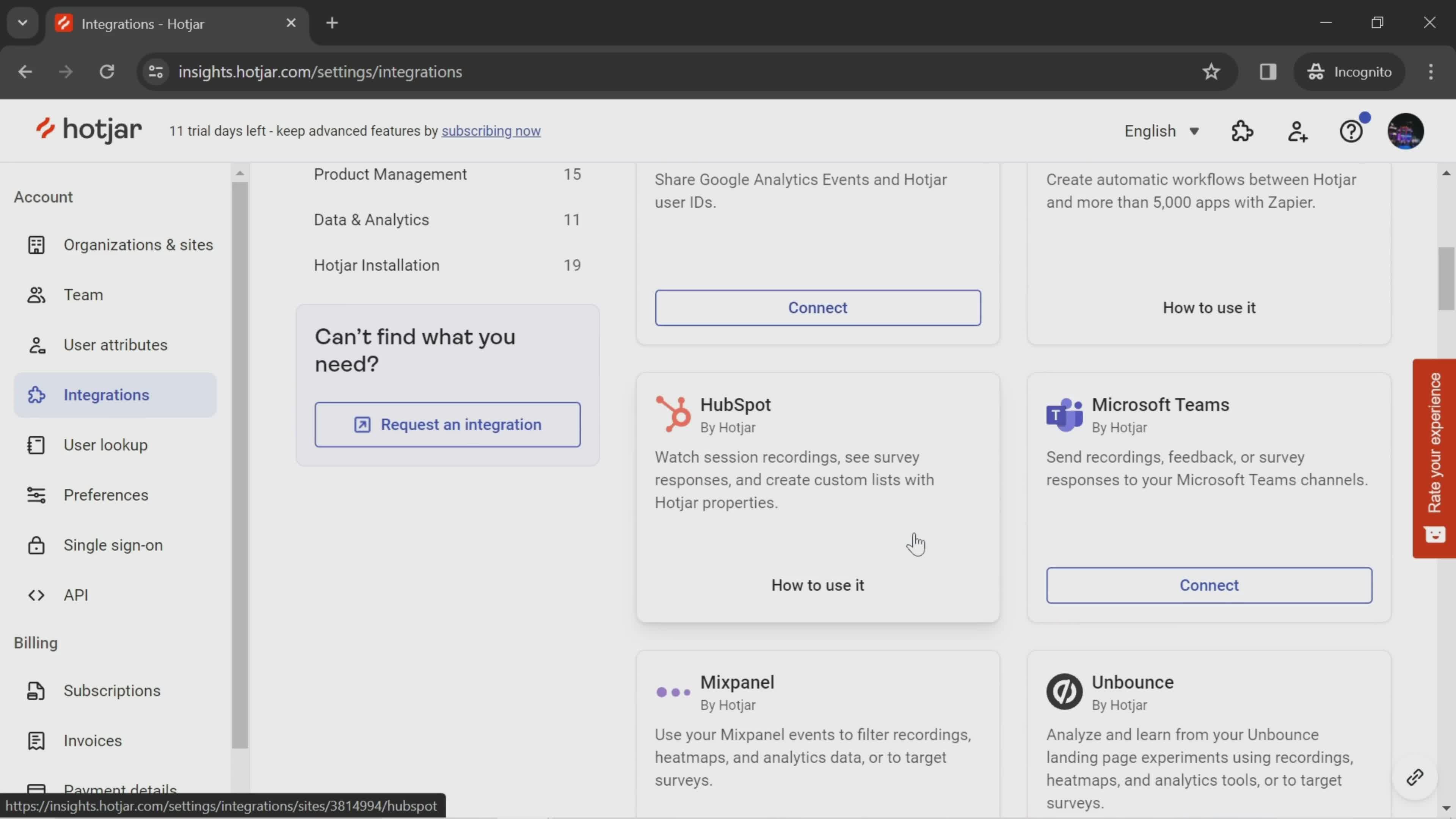Toggle the Invite teammates icon
Viewport: 1456px width, 819px height.
pyautogui.click(x=1298, y=131)
